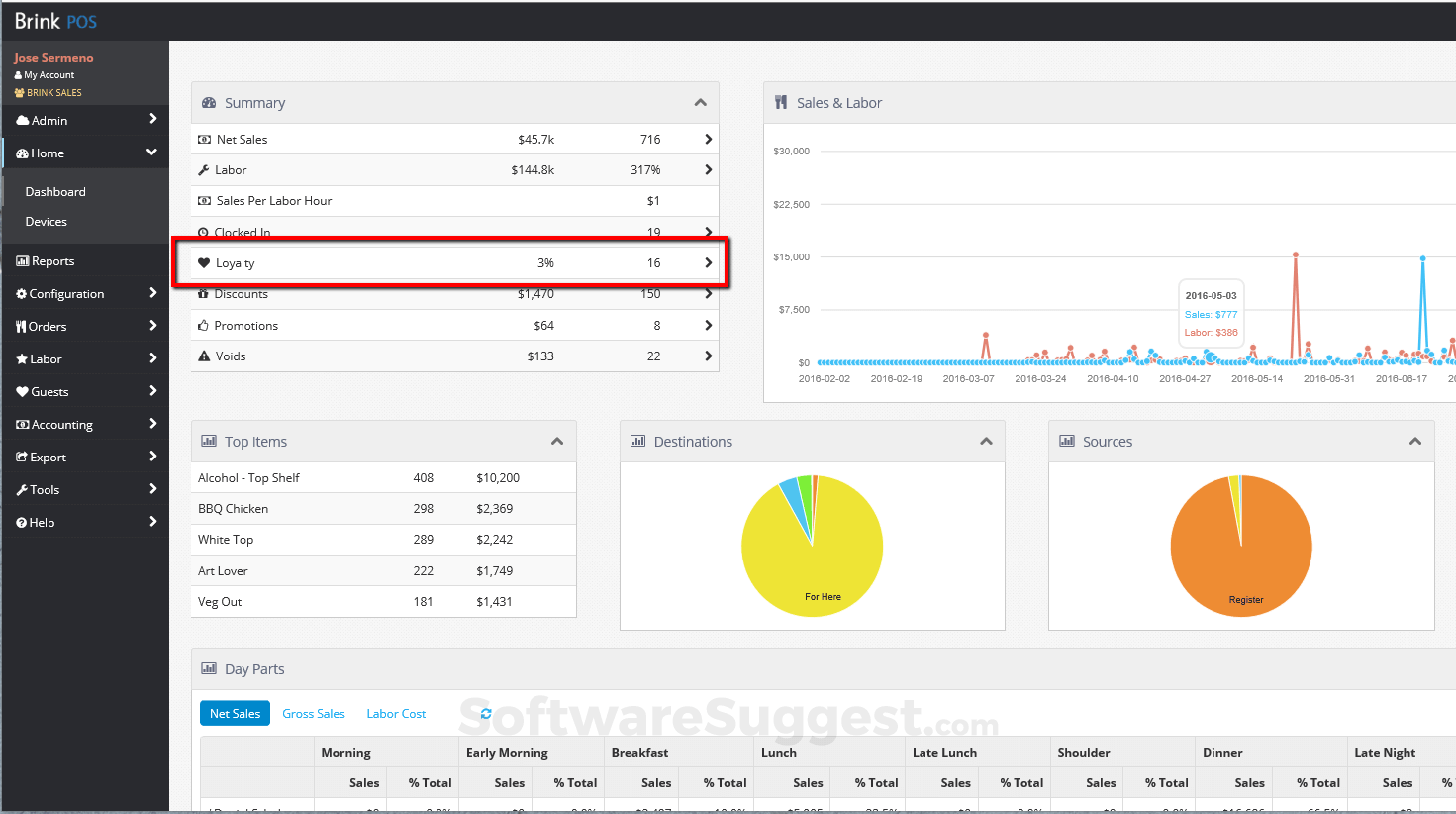Click the heart icon in Loyalty row
The height and width of the screenshot is (814, 1456).
point(204,263)
